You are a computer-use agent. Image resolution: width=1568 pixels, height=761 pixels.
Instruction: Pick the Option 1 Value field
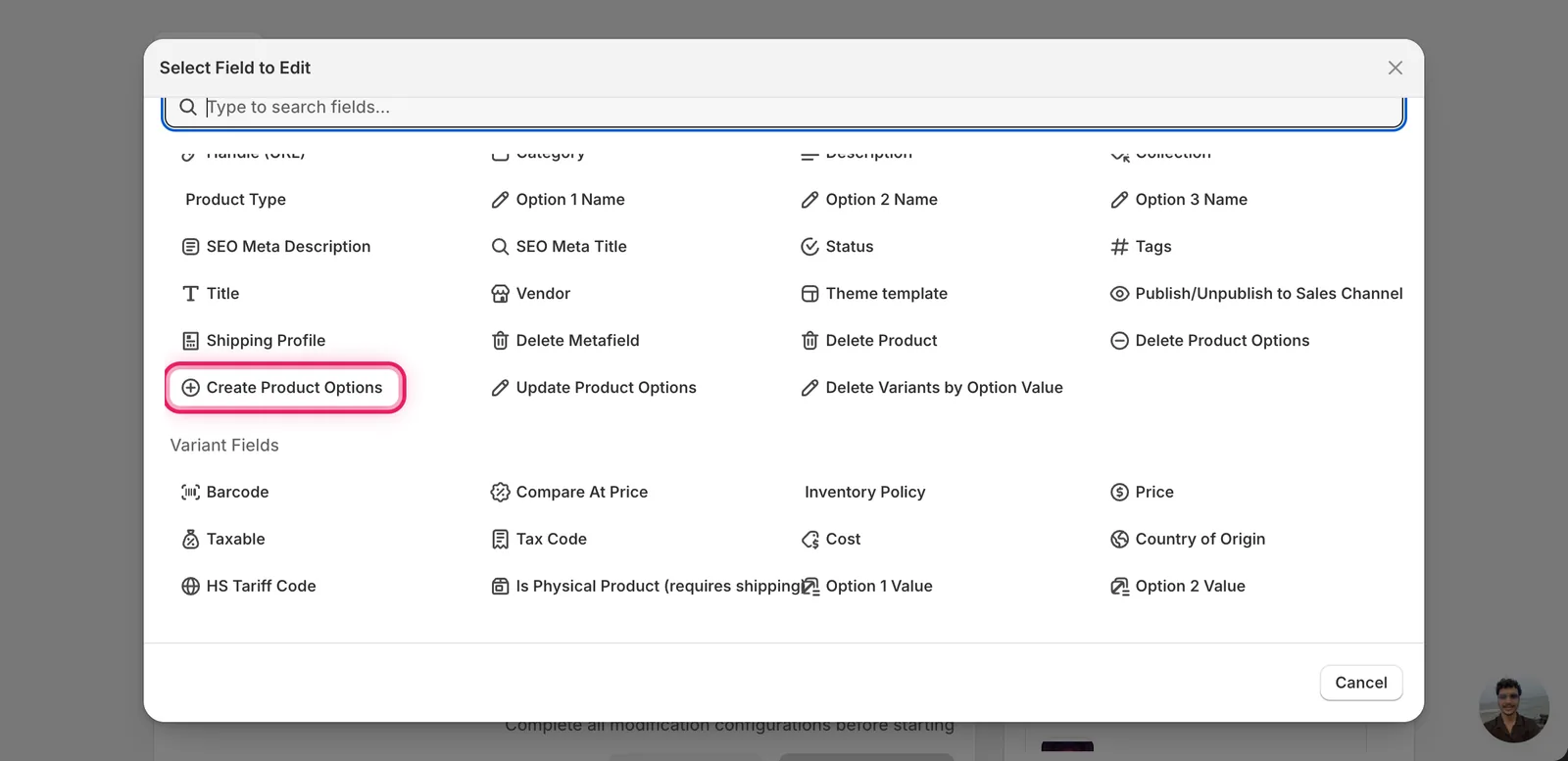[x=867, y=586]
